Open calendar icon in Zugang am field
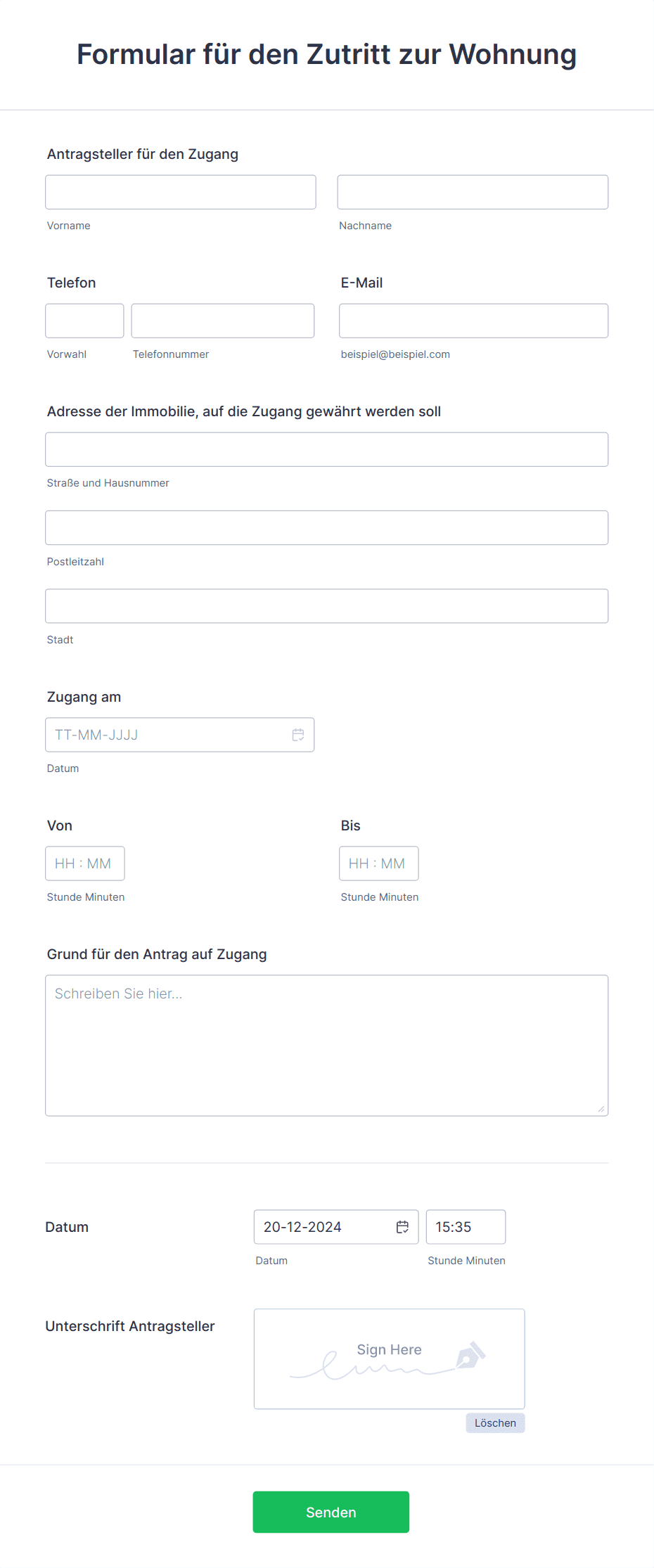Image resolution: width=654 pixels, height=1568 pixels. [x=298, y=735]
